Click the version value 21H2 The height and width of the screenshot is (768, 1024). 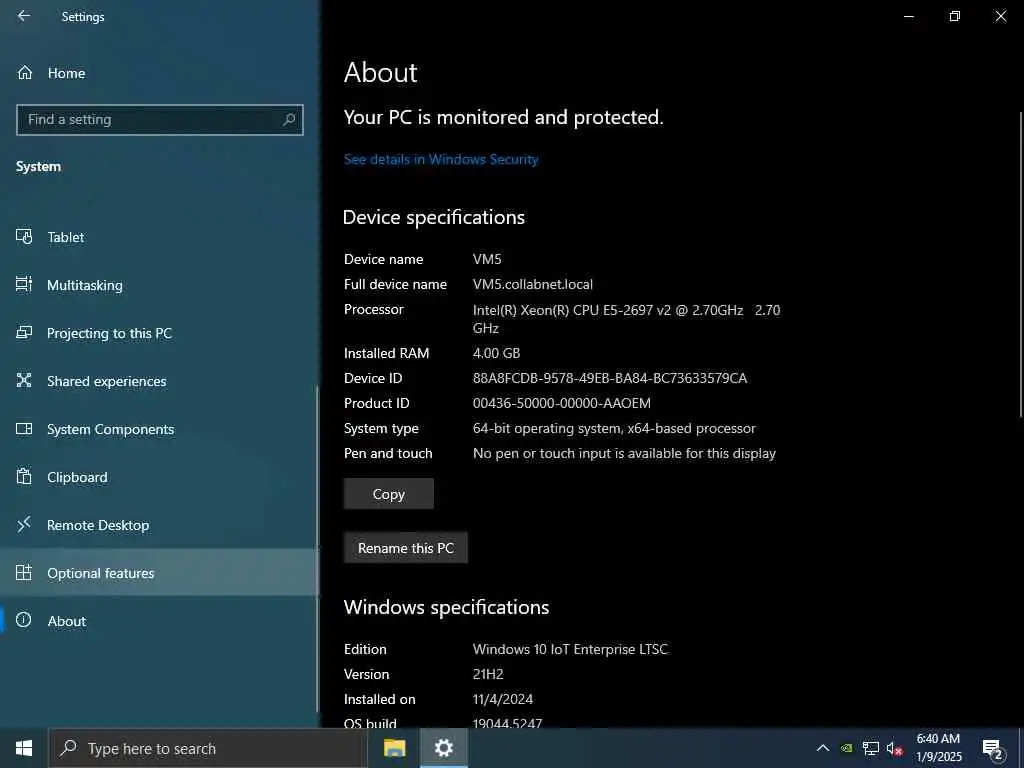488,674
